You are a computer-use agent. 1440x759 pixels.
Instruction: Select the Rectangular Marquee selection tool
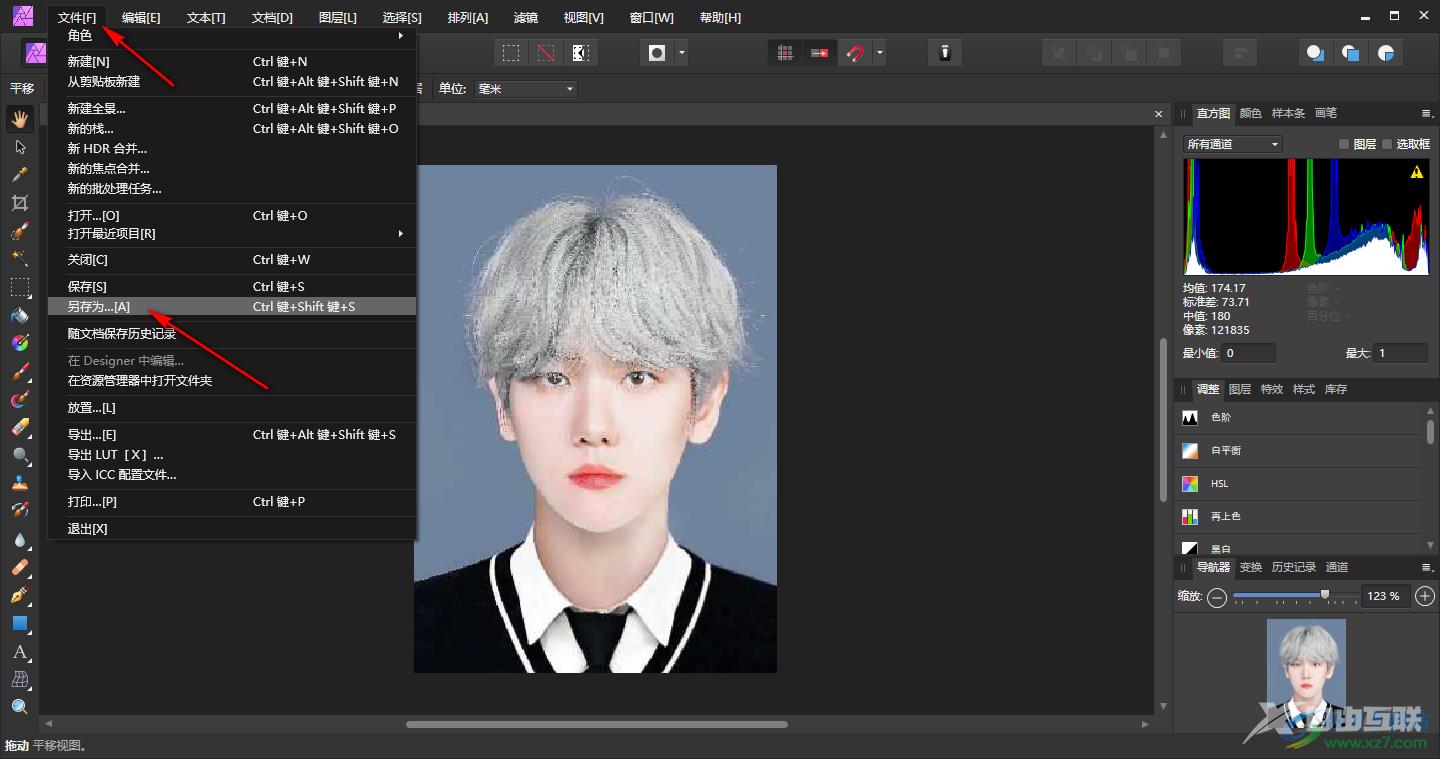tap(20, 287)
